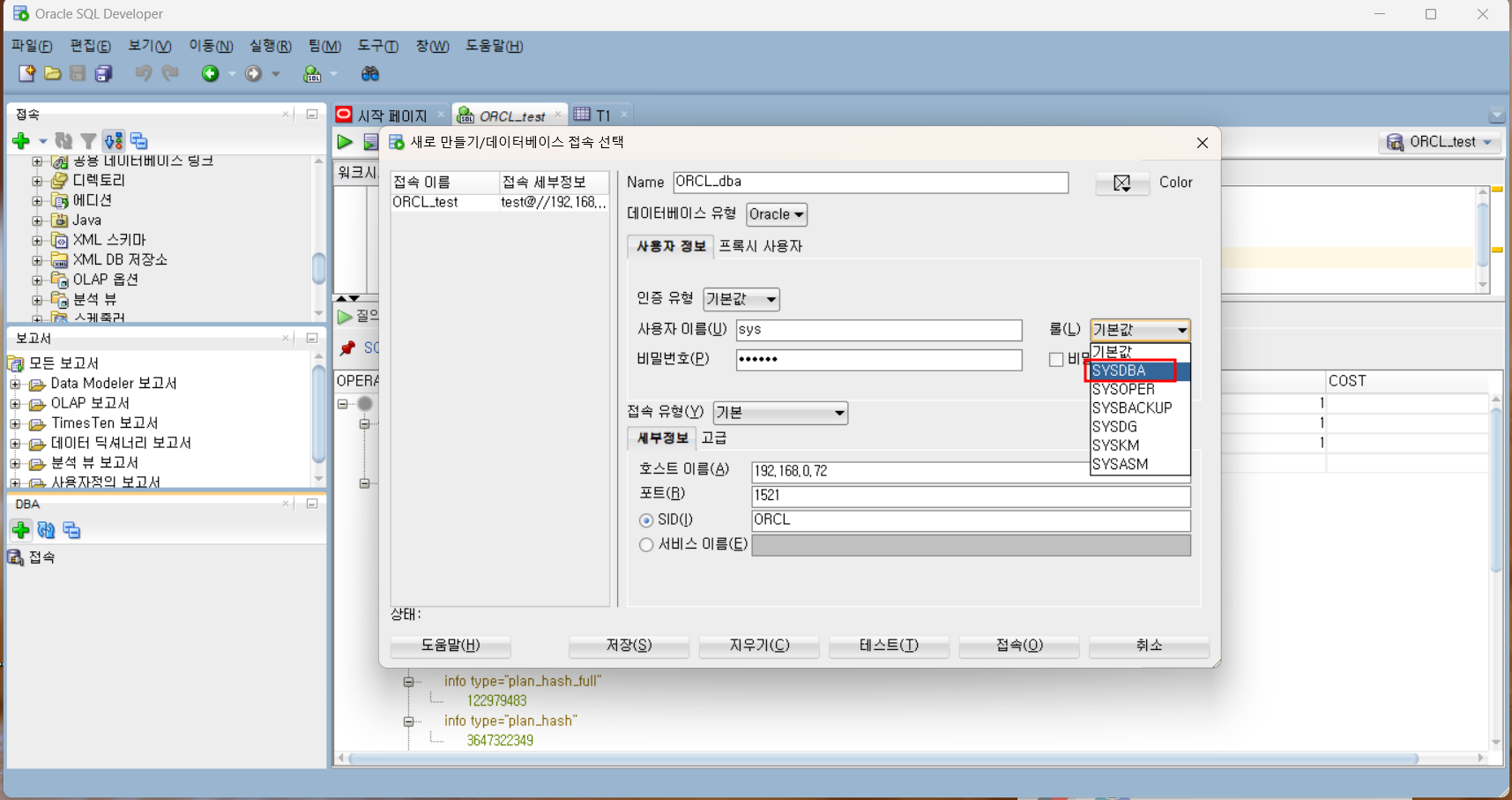This screenshot has width=1512, height=800.
Task: Click the 모든 보고서 root icon in reports
Action: [x=16, y=363]
